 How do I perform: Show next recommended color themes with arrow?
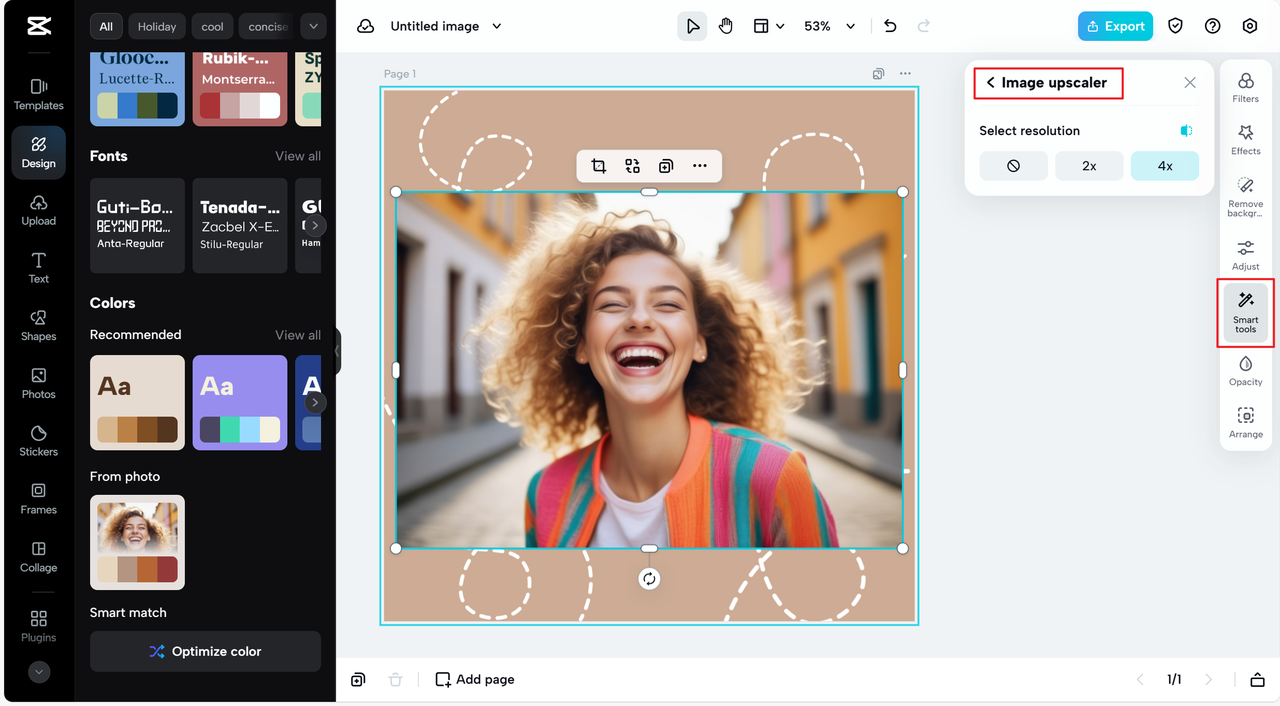pos(315,402)
